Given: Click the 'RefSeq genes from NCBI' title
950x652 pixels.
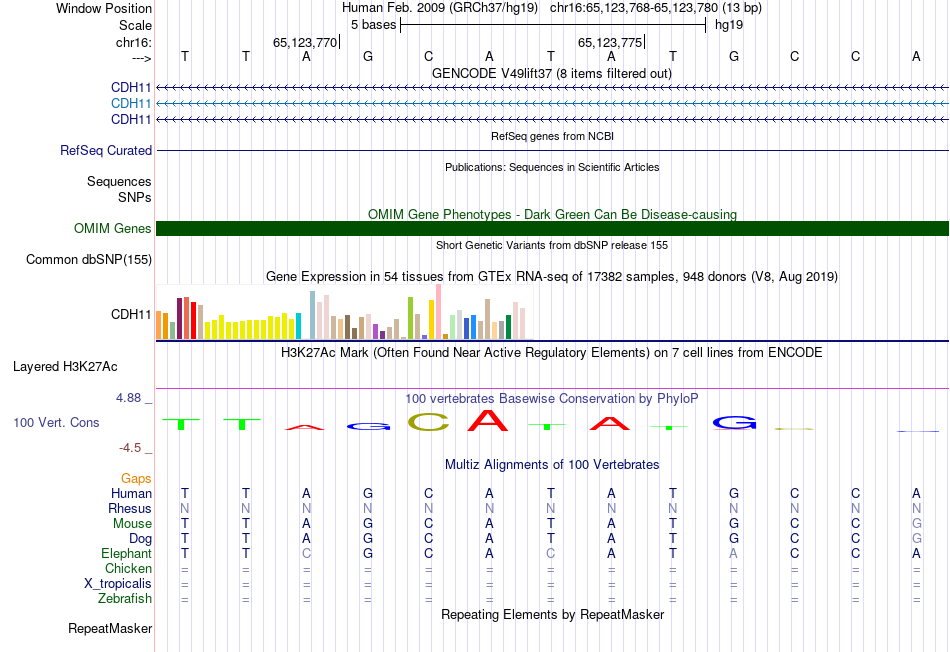Looking at the screenshot, I should coord(552,136).
